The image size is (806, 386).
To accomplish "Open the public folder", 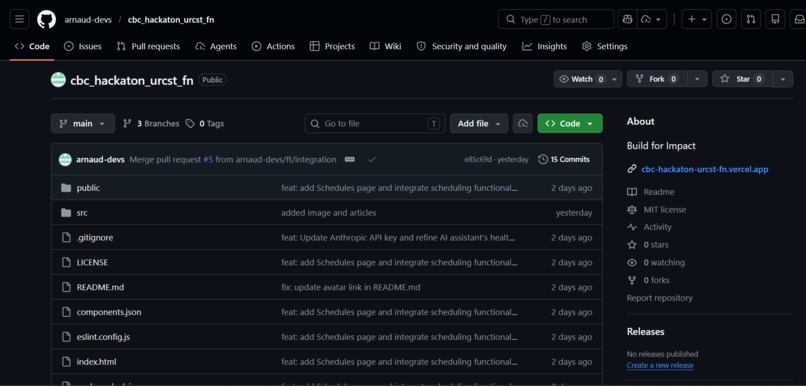I will [88, 188].
